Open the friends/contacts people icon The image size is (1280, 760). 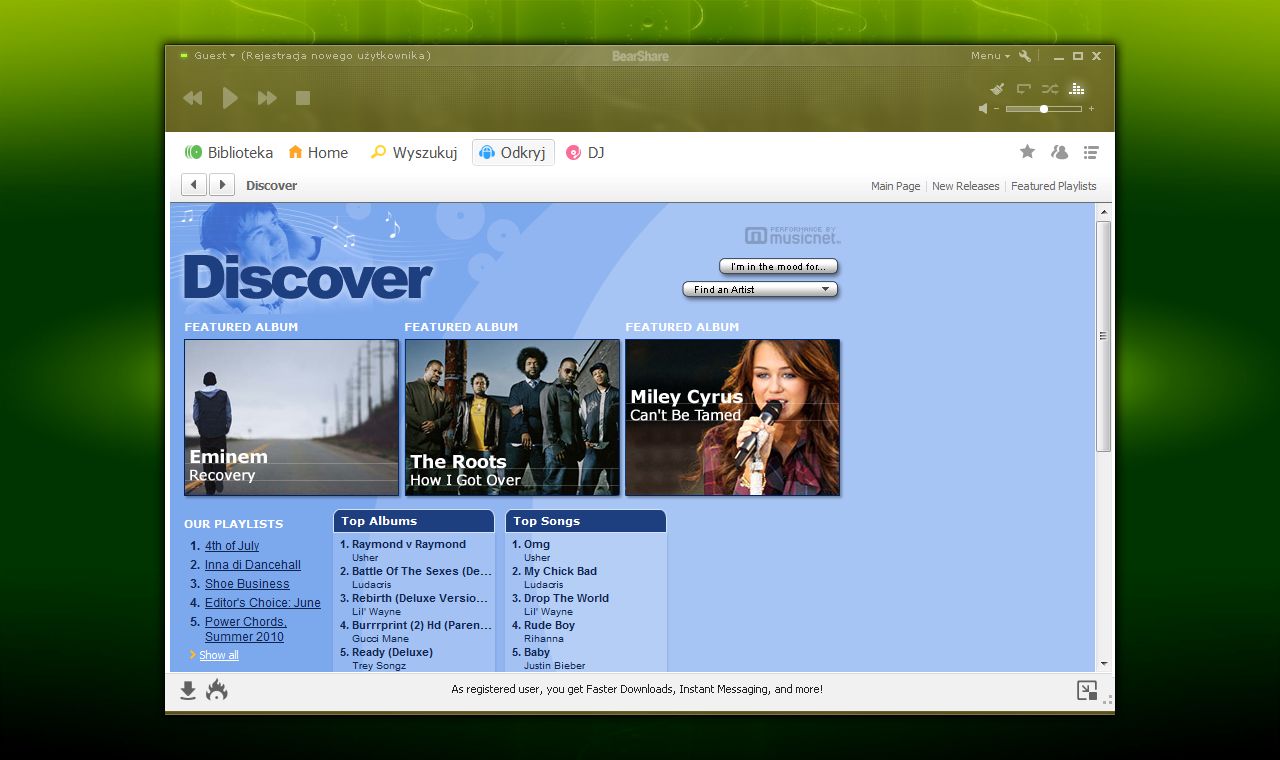(x=1059, y=152)
